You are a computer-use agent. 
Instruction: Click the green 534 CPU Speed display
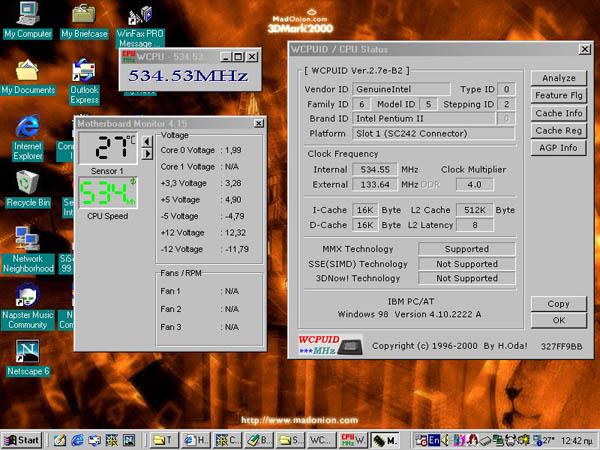pos(108,192)
